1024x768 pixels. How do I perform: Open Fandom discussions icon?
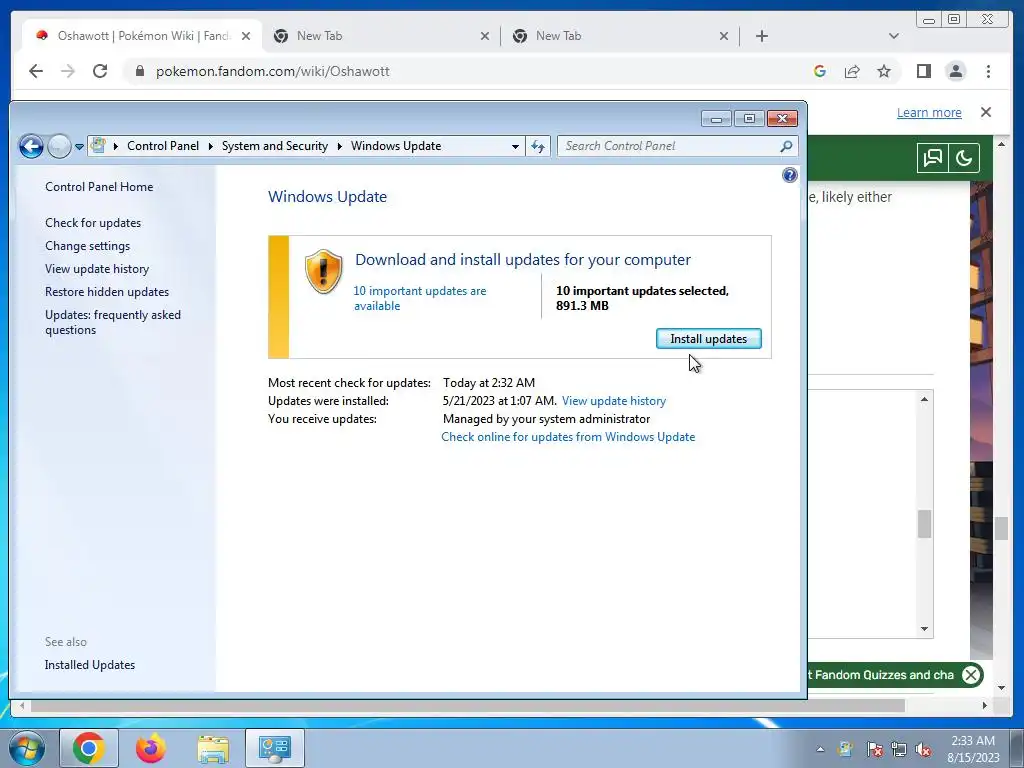(x=932, y=158)
